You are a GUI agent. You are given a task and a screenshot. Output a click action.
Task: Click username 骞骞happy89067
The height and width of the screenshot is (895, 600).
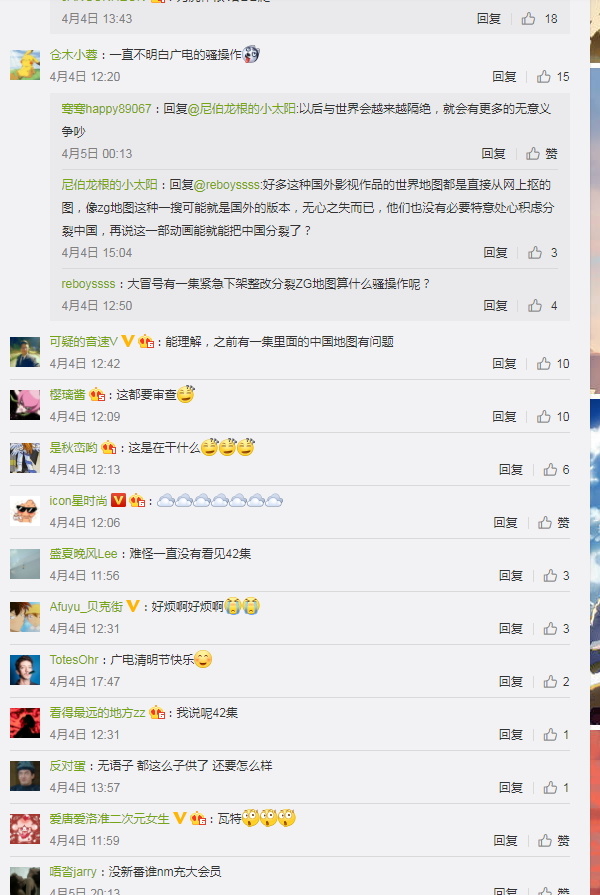coord(106,109)
